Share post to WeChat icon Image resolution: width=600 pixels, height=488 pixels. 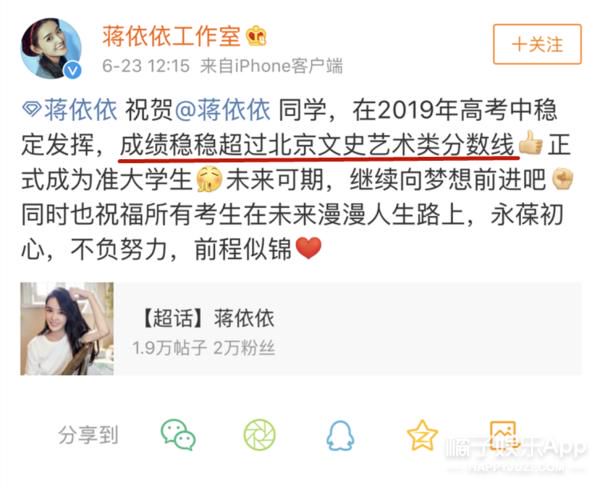[178, 434]
